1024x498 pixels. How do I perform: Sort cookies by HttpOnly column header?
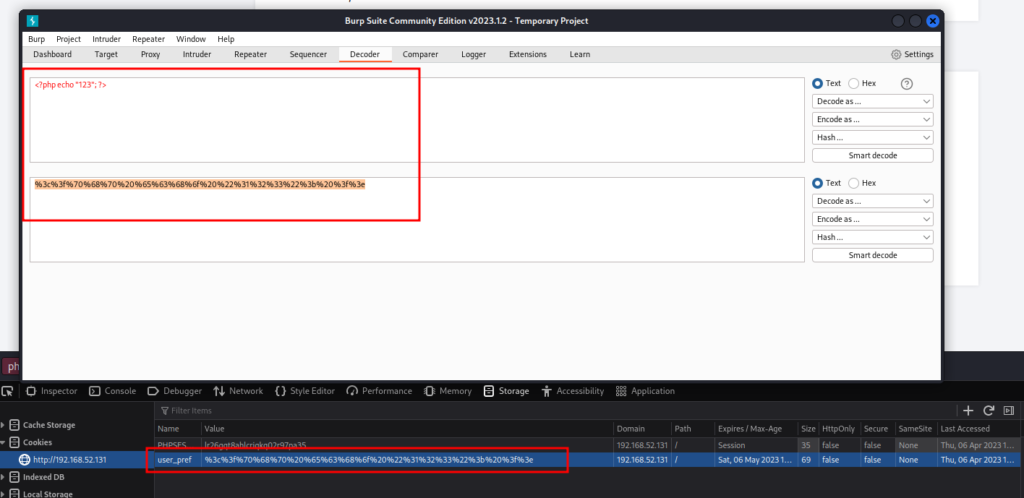point(839,429)
